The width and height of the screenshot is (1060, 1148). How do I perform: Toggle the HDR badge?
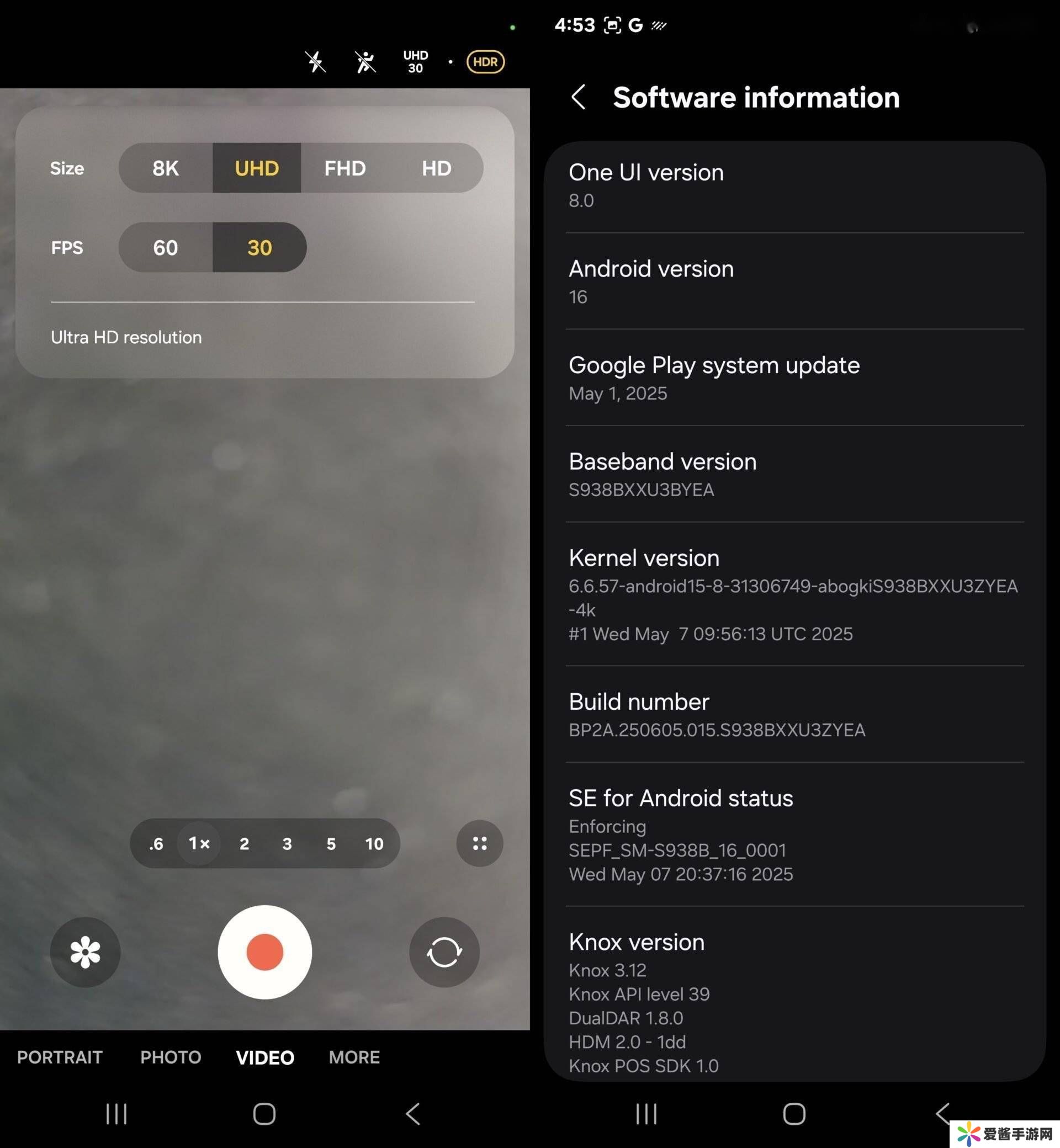(x=485, y=62)
